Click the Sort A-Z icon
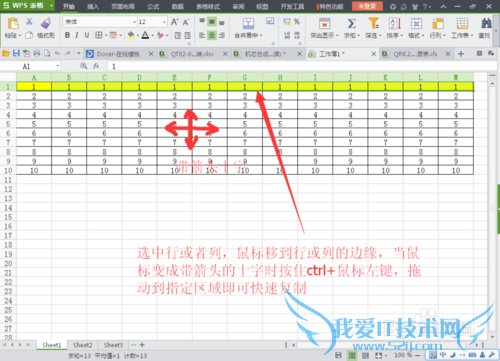Image resolution: width=500 pixels, height=361 pixels. pos(395,23)
